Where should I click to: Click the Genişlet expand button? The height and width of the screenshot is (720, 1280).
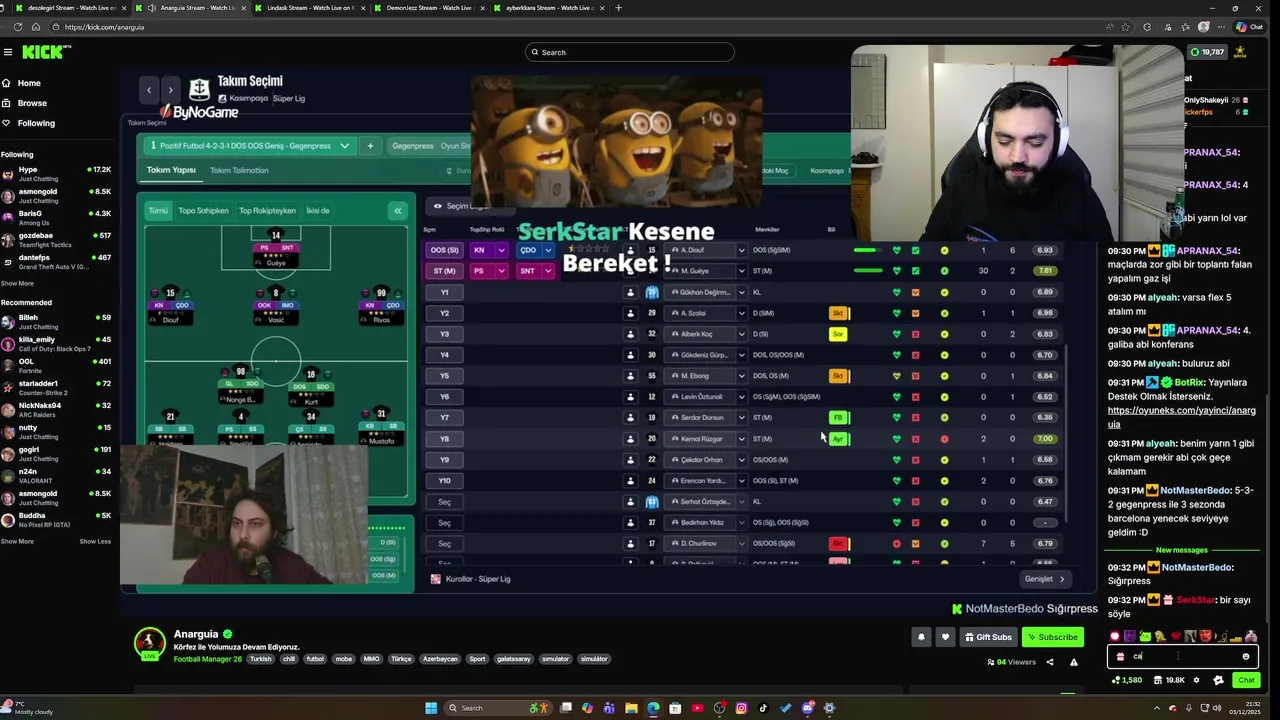click(1045, 579)
